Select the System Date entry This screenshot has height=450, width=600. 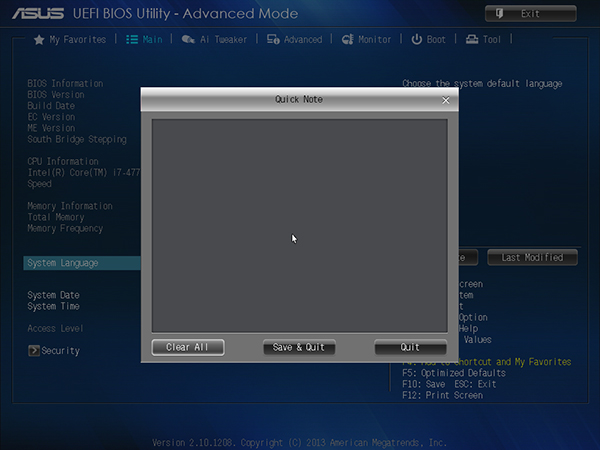pyautogui.click(x=54, y=295)
